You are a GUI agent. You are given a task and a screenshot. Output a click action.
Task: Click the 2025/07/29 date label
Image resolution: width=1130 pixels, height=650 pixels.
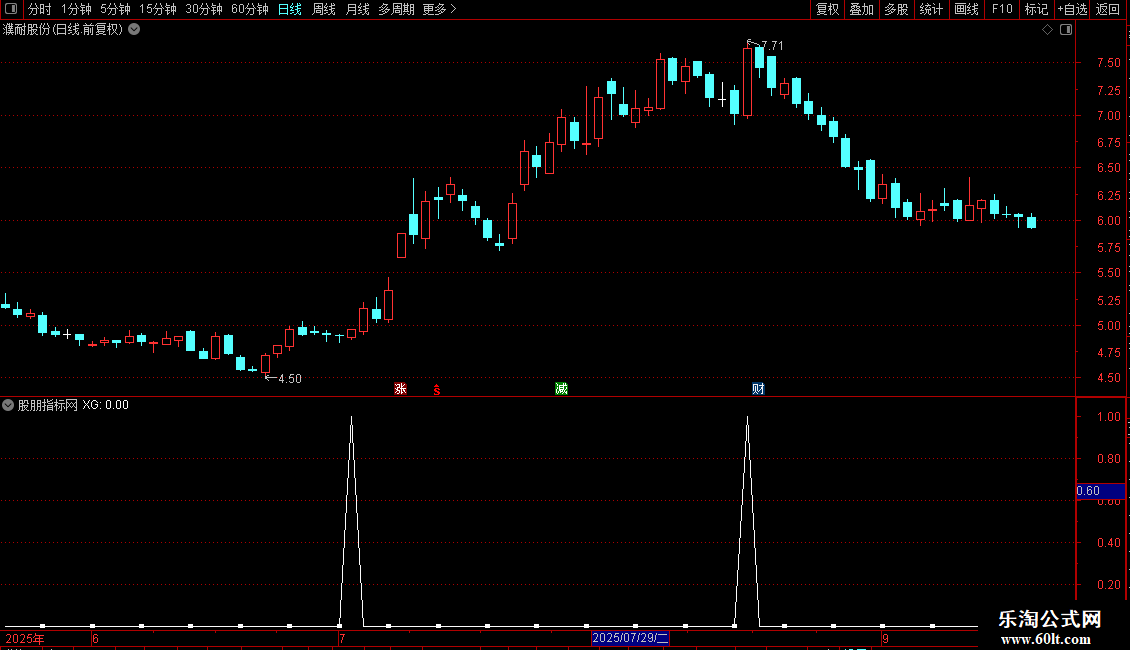click(630, 638)
